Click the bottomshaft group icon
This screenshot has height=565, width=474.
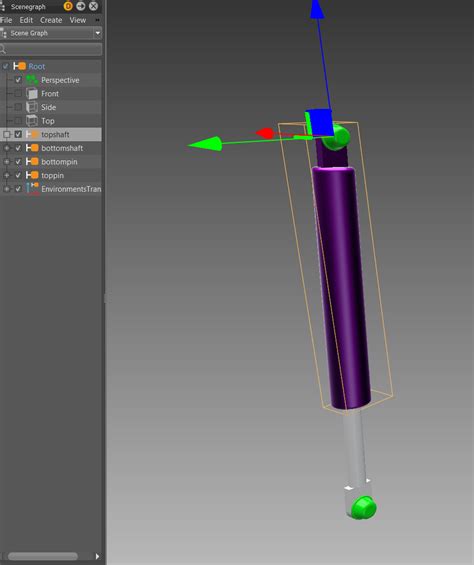pos(32,148)
